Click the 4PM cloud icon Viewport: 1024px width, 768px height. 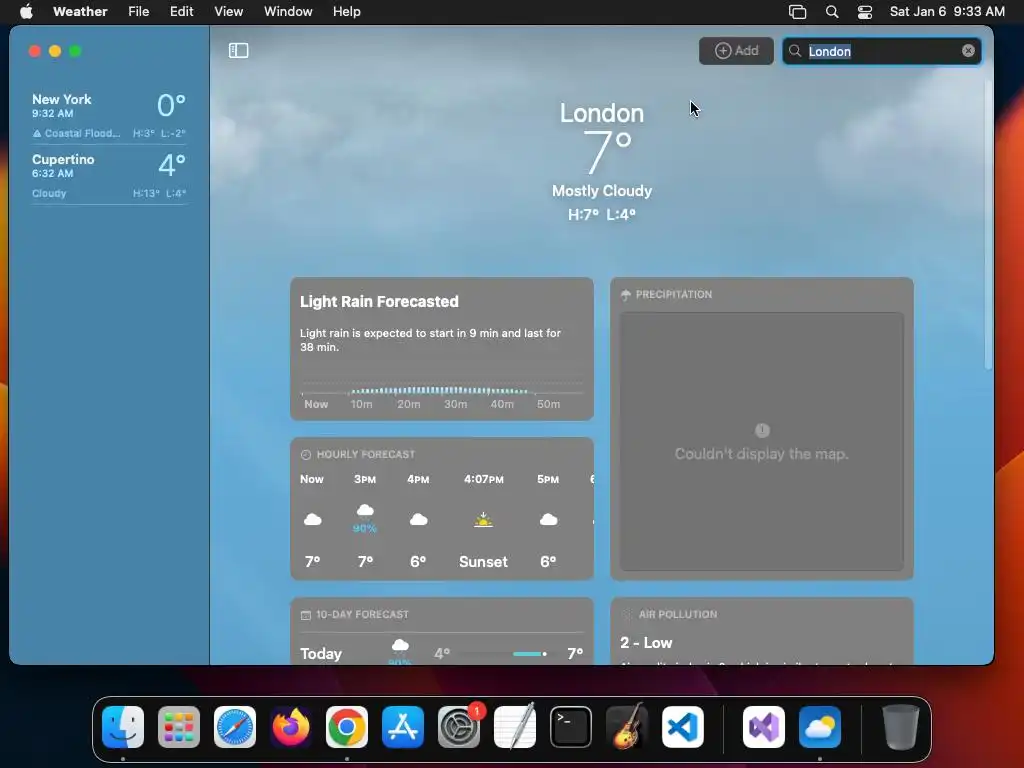tap(419, 520)
